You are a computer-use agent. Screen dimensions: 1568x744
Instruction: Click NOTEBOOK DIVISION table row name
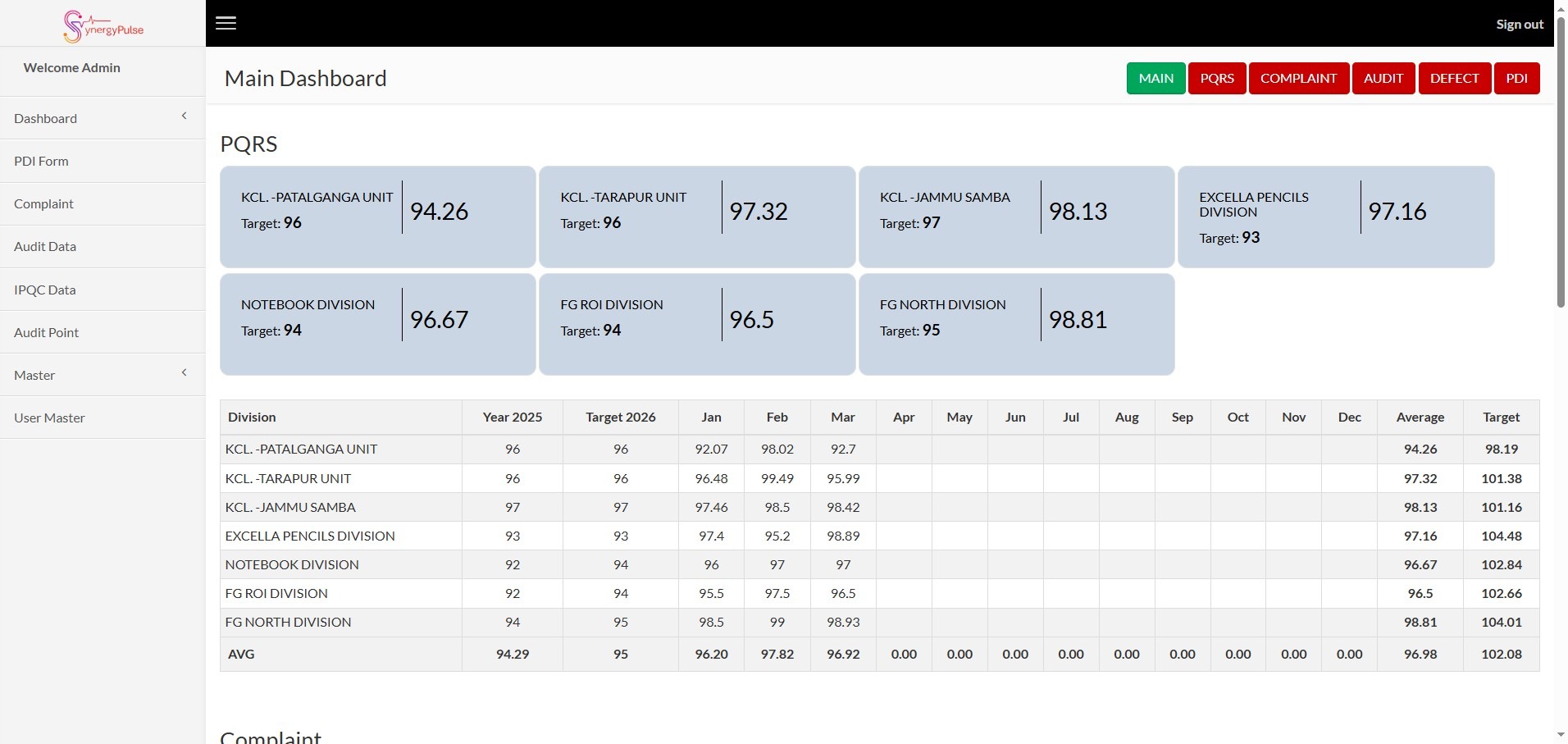click(292, 564)
